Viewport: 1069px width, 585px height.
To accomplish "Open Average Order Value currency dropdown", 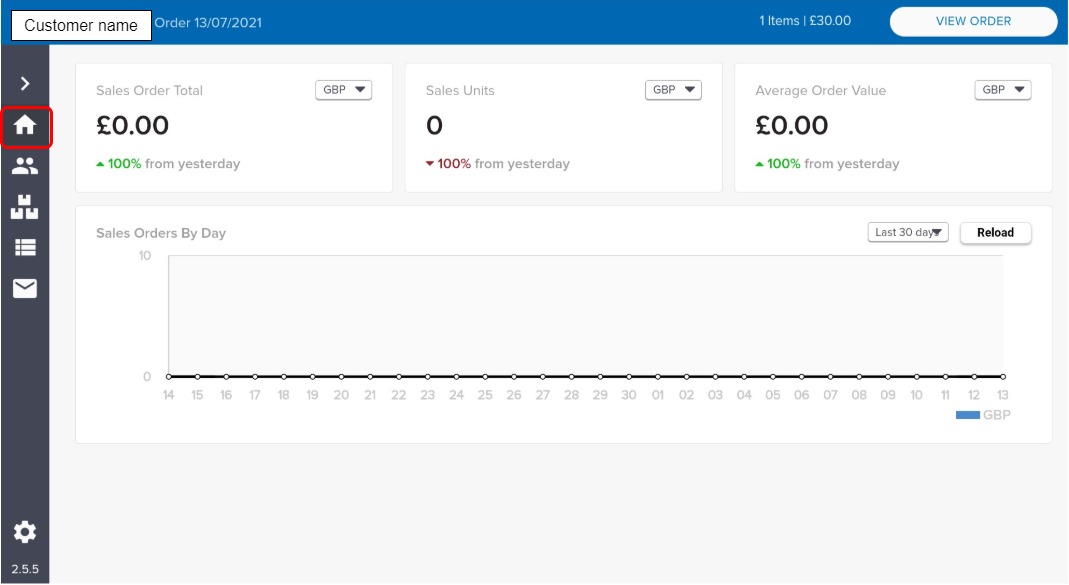I will [1002, 90].
